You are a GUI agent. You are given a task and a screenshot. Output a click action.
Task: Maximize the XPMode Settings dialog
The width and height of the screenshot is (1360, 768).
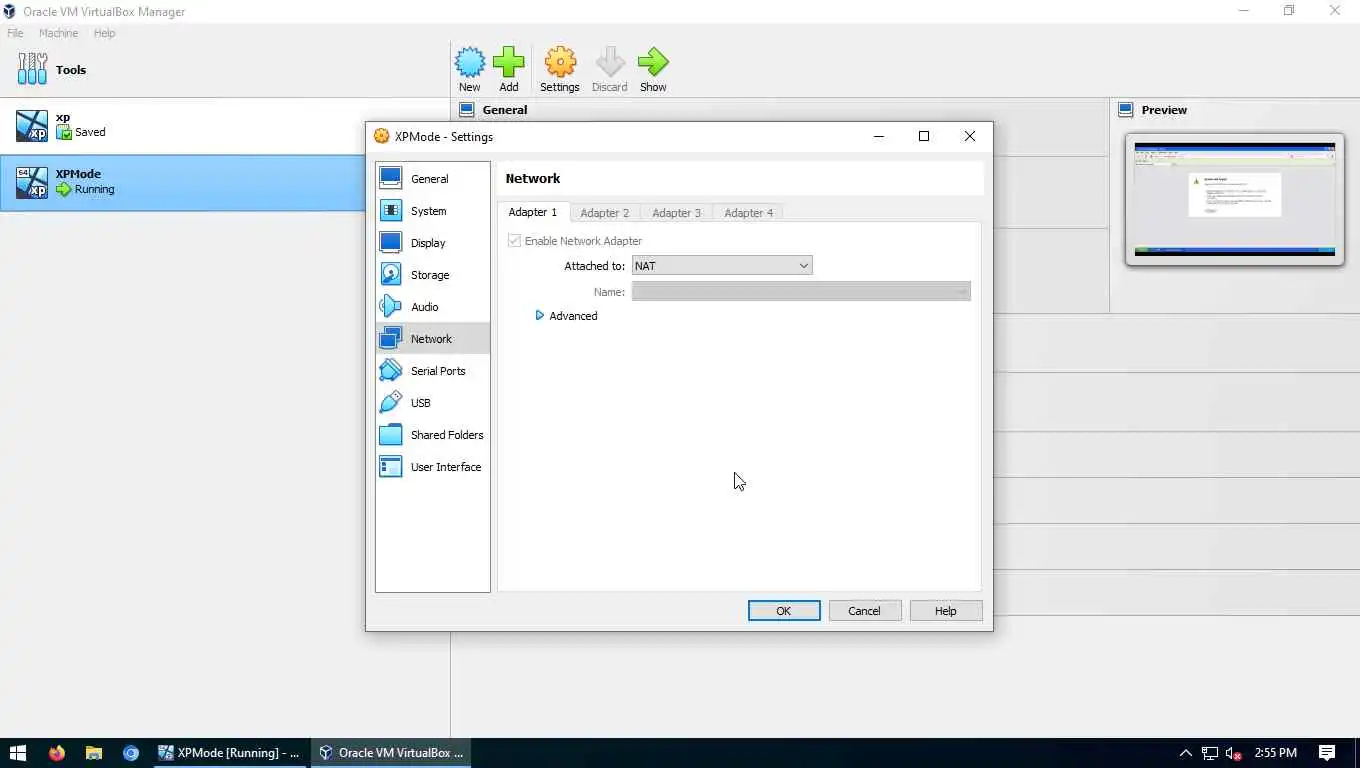(924, 137)
